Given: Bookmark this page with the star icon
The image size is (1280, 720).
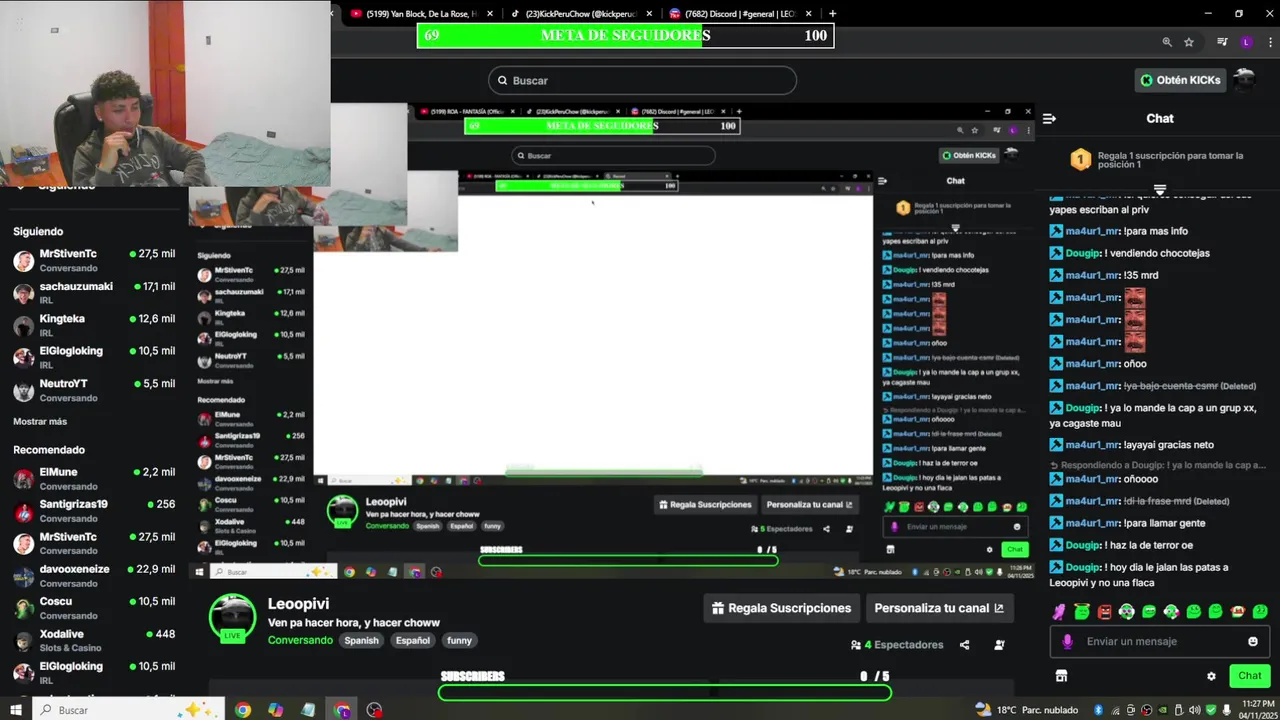Looking at the screenshot, I should pos(1189,42).
